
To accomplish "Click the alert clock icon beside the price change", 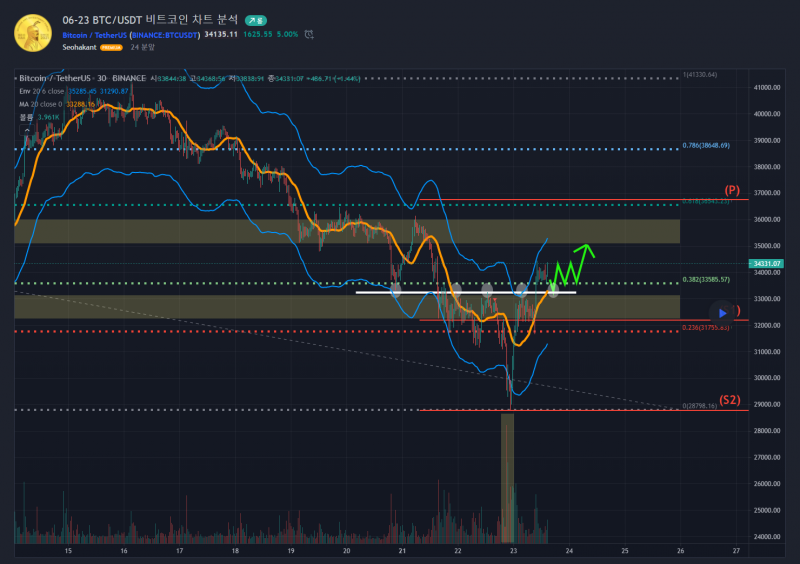I will (x=310, y=34).
